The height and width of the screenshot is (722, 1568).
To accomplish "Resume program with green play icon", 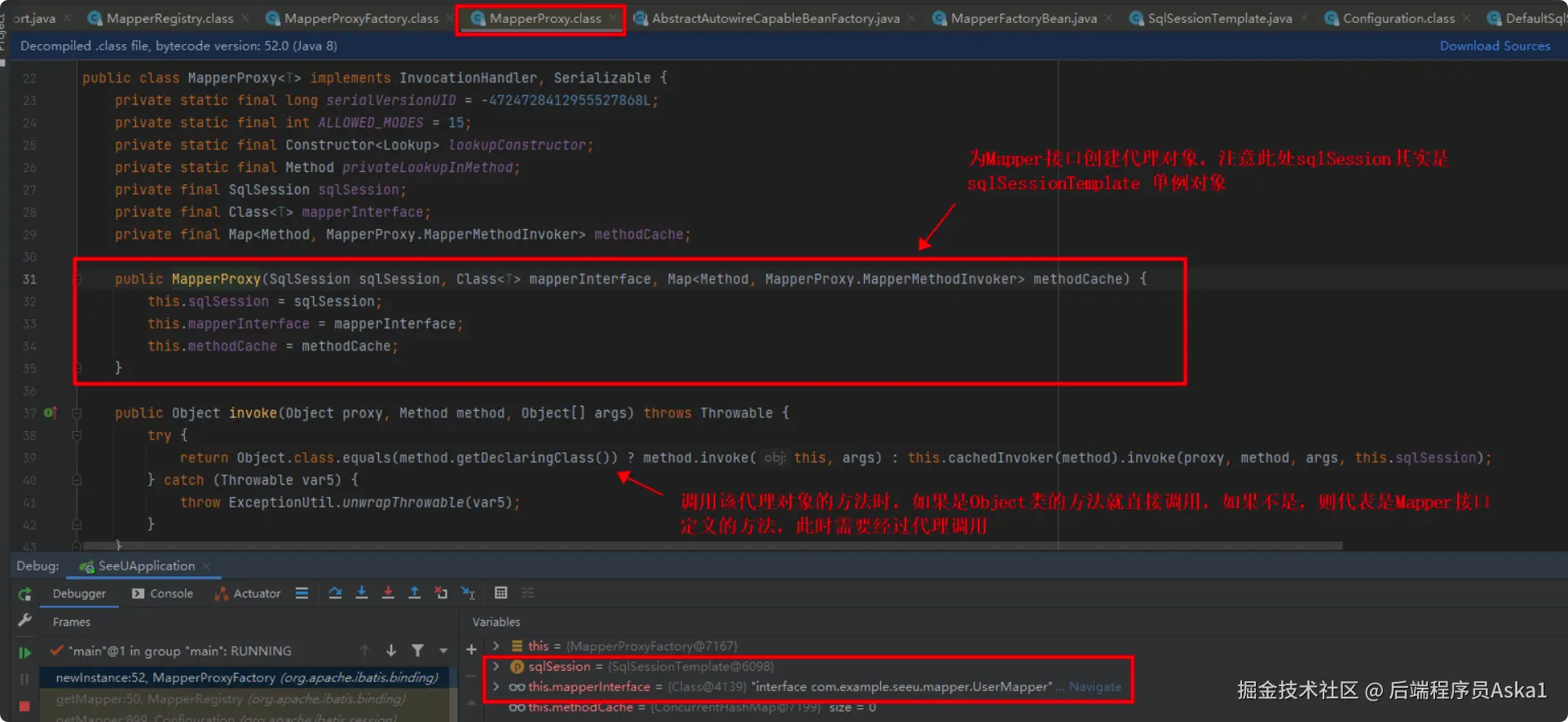I will pyautogui.click(x=24, y=652).
